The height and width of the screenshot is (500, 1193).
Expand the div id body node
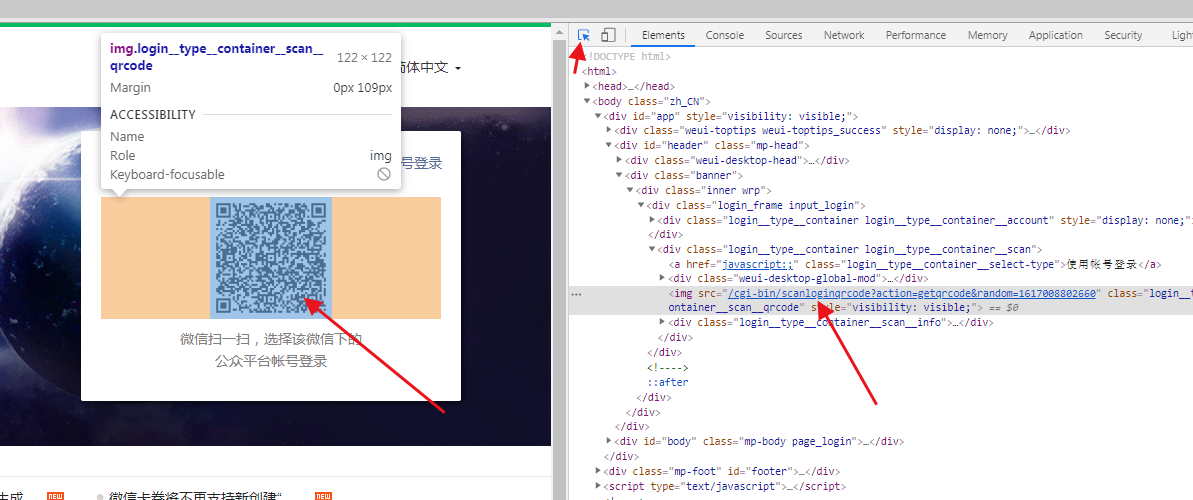point(609,441)
